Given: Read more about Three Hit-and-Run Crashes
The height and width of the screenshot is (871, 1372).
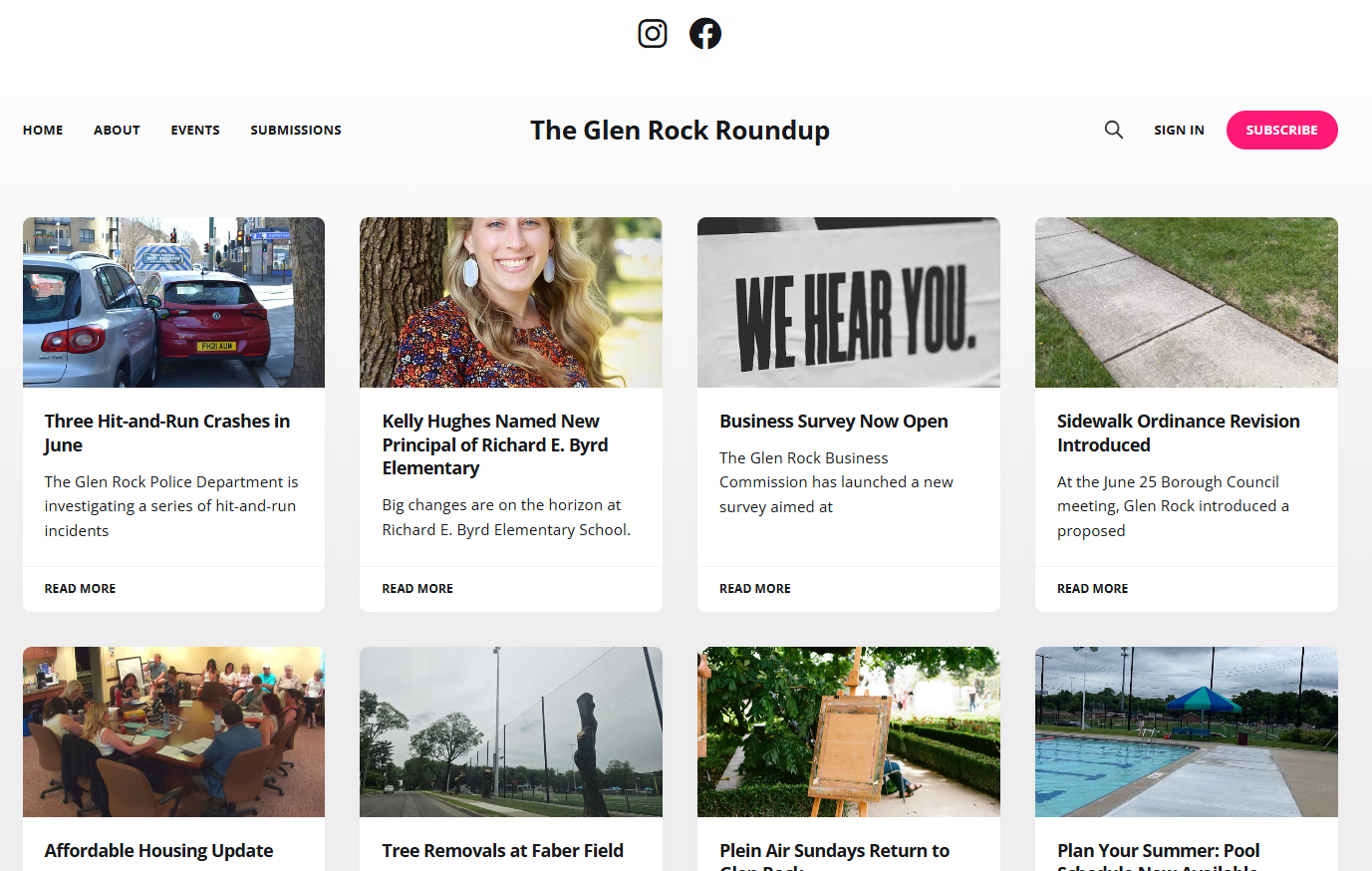Looking at the screenshot, I should [x=80, y=588].
